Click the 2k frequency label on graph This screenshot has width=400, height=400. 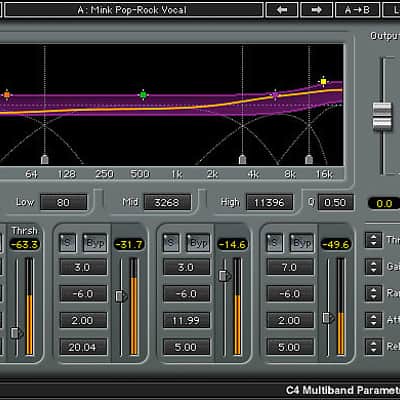pyautogui.click(x=212, y=174)
